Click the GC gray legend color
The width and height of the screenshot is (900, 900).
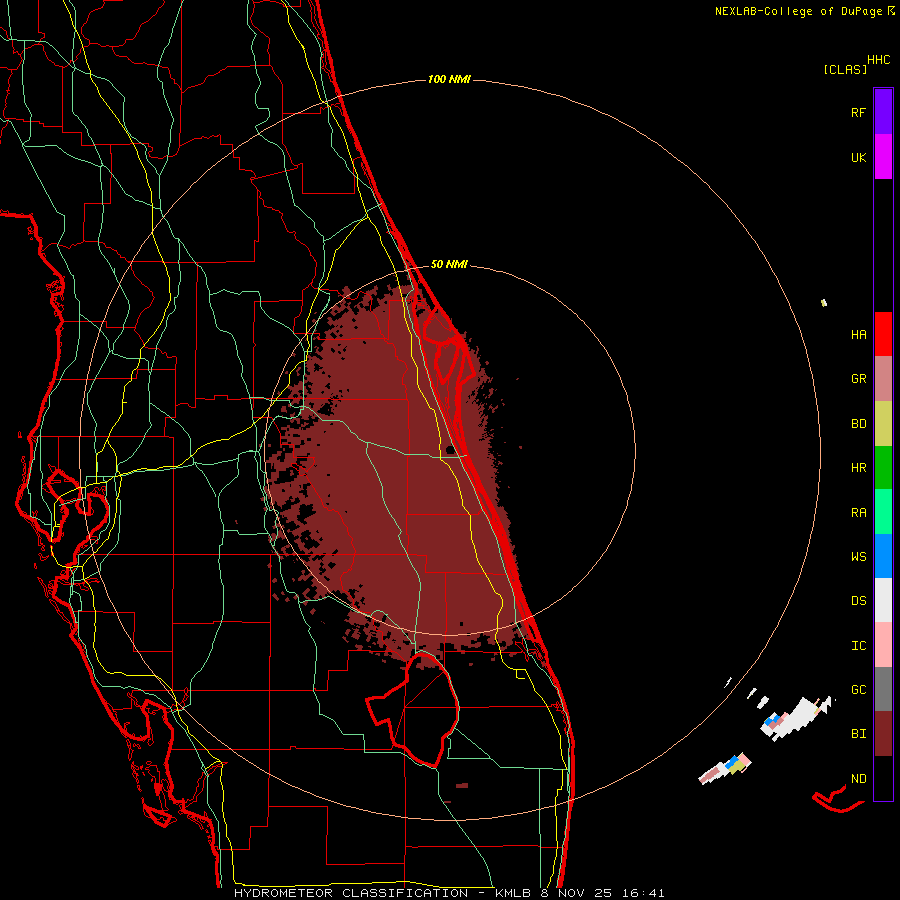883,689
